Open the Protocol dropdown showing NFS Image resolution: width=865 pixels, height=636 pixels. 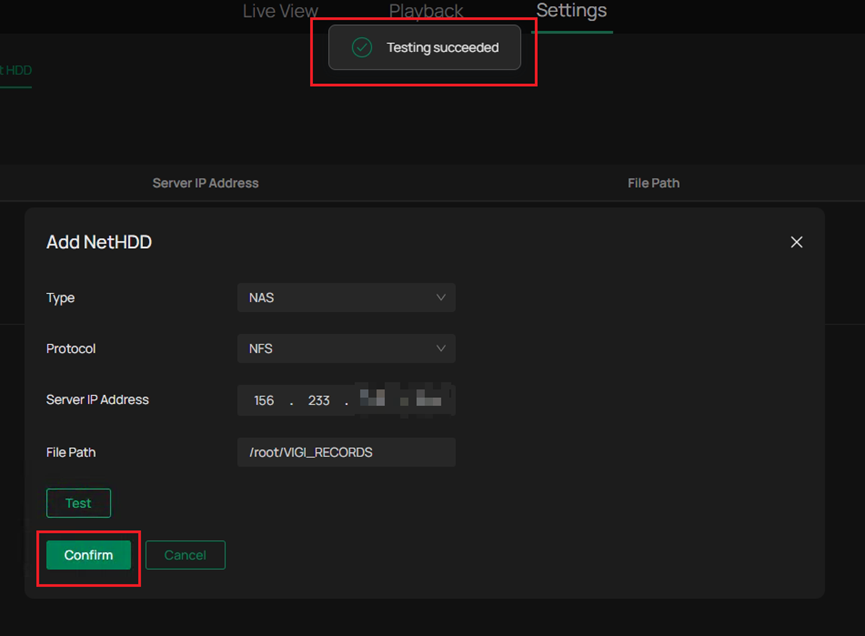(x=345, y=348)
